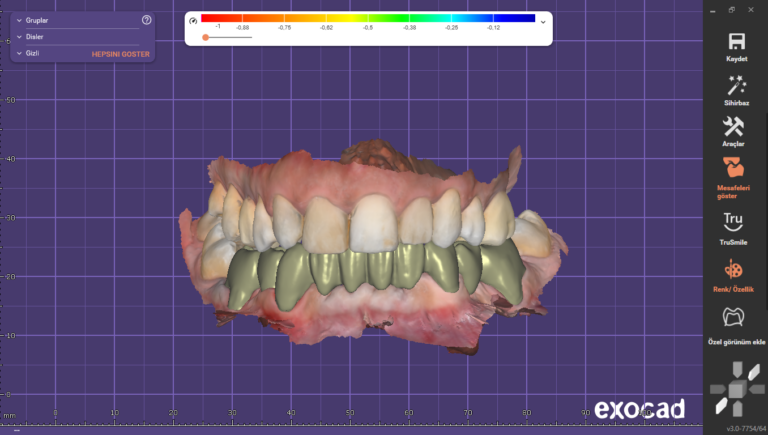Image resolution: width=768 pixels, height=435 pixels.
Task: Click the top arrow of the view cube
Action: pos(735,368)
